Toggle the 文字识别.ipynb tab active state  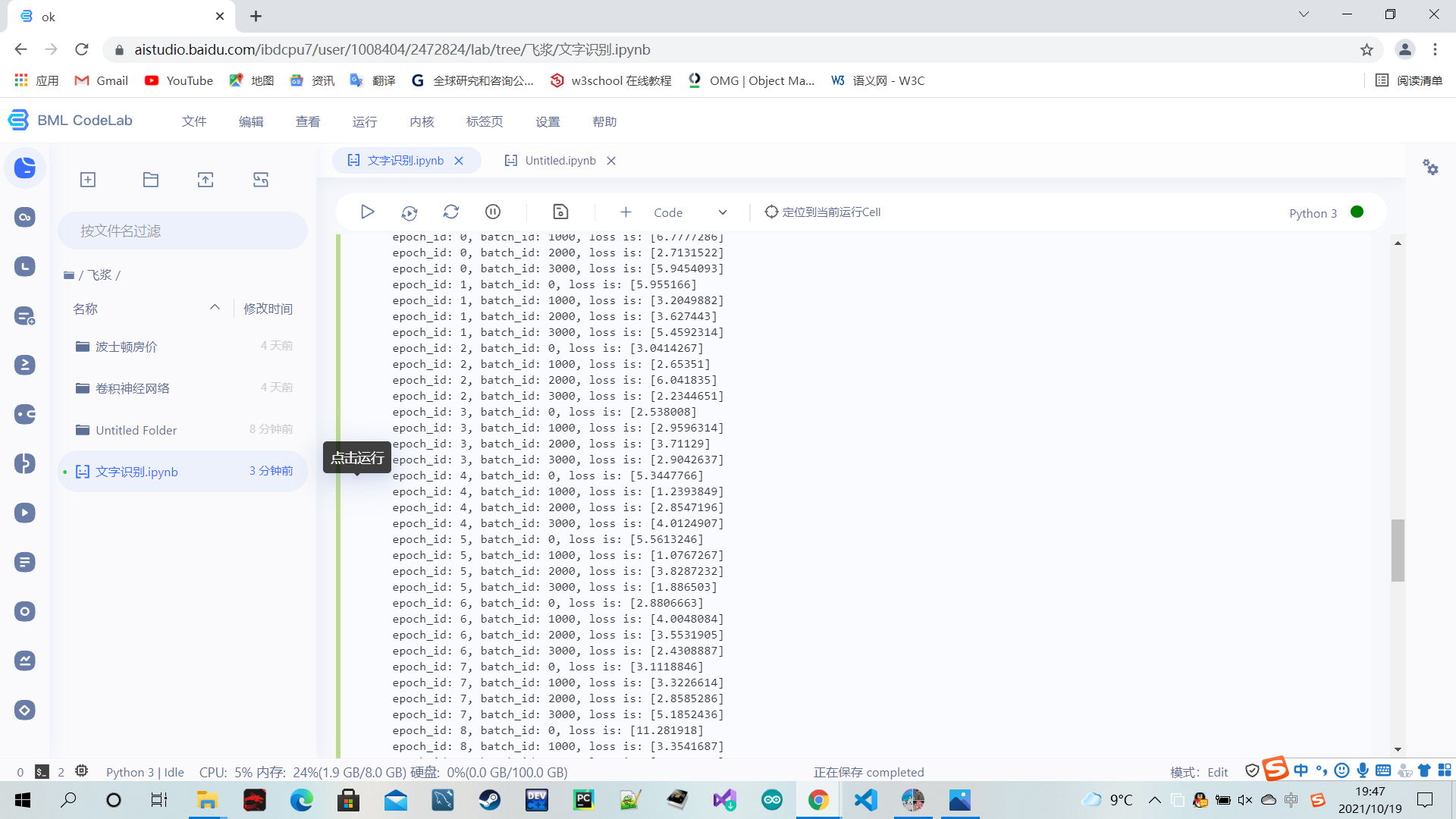pyautogui.click(x=403, y=160)
